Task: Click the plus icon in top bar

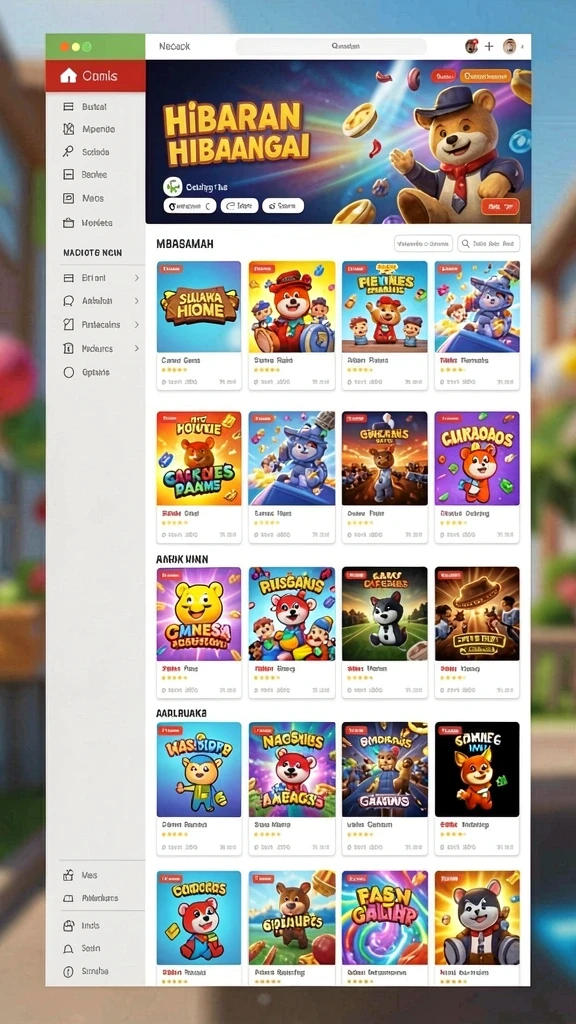Action: [x=488, y=46]
